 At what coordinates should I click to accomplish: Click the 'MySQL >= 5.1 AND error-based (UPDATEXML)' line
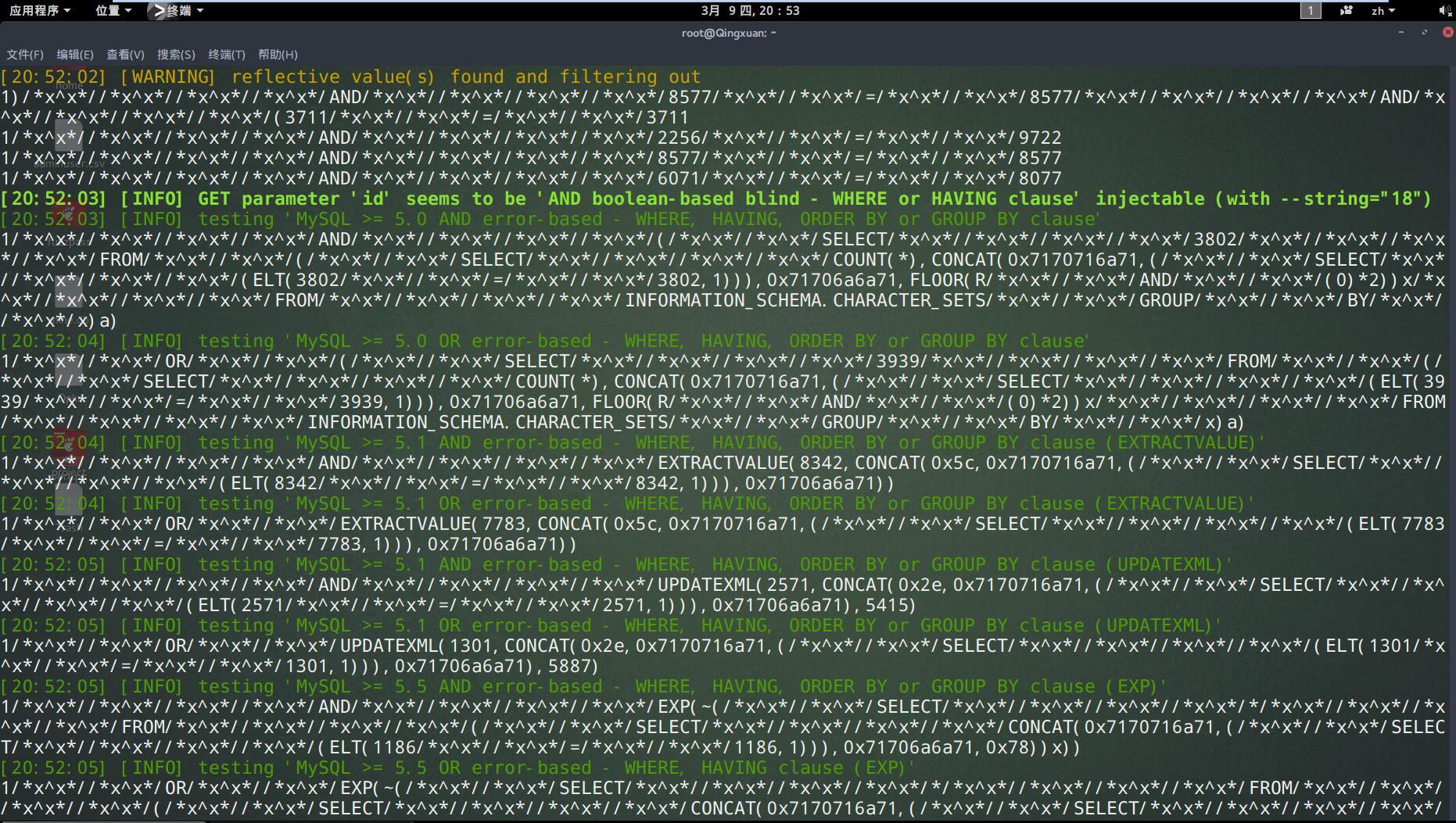click(x=616, y=564)
